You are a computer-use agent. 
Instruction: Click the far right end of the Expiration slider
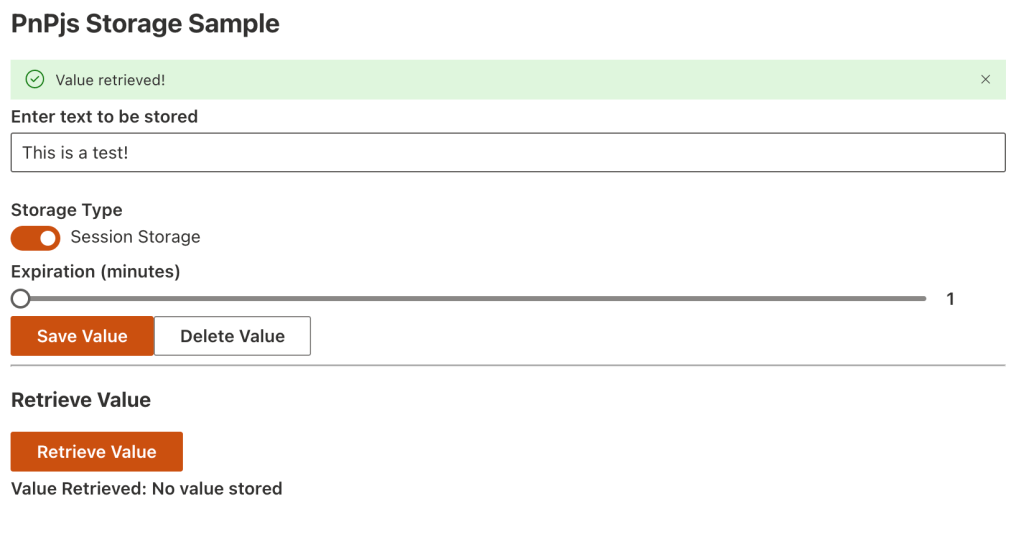click(x=924, y=298)
